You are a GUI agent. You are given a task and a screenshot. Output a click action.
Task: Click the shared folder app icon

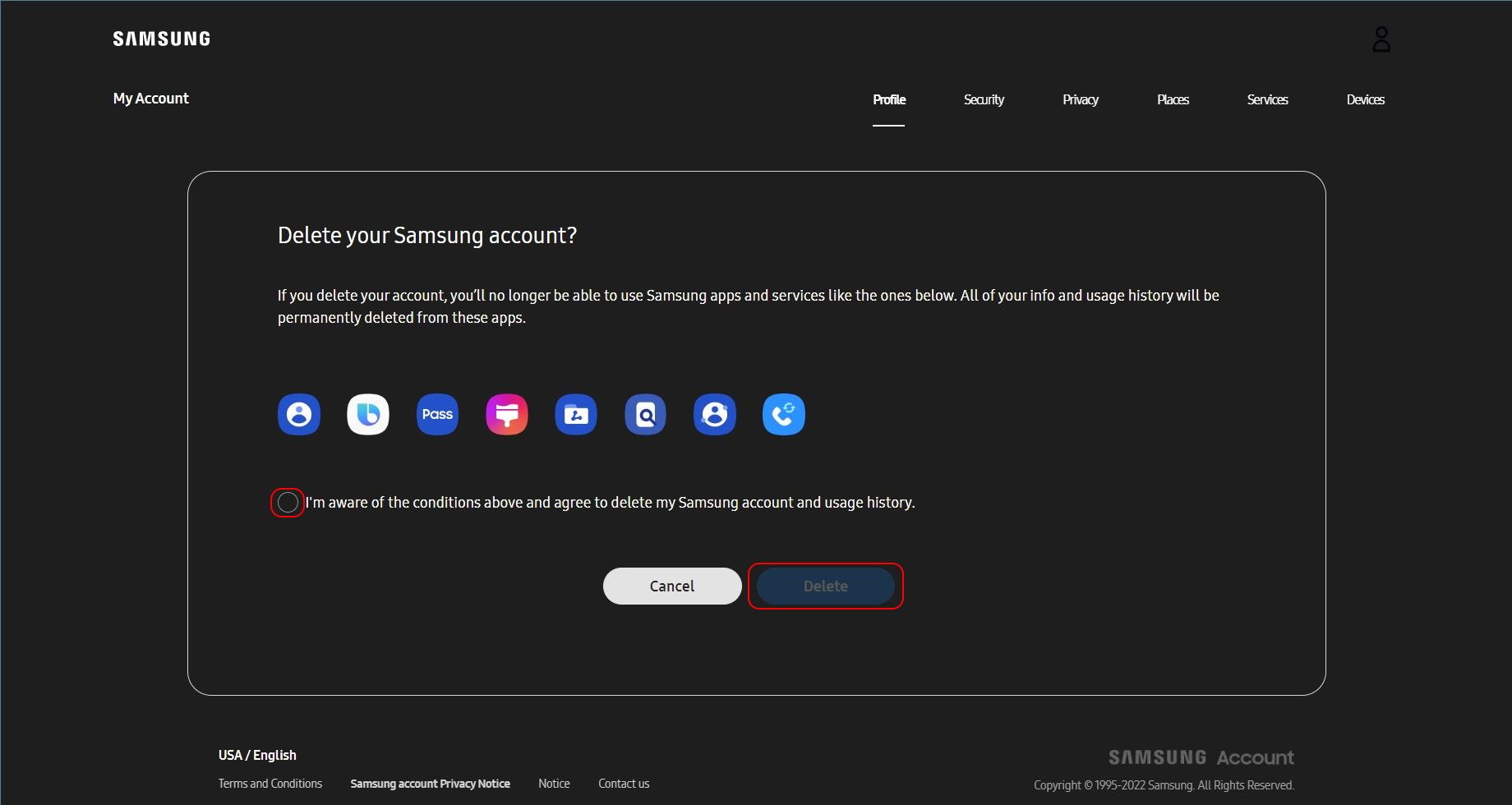[576, 415]
